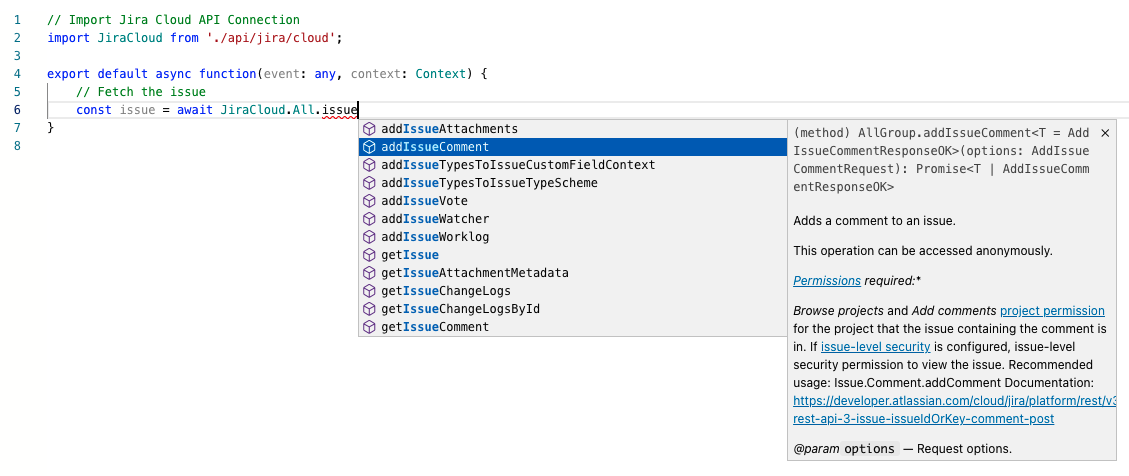Click the 'await' keyword on line 6

195,110
